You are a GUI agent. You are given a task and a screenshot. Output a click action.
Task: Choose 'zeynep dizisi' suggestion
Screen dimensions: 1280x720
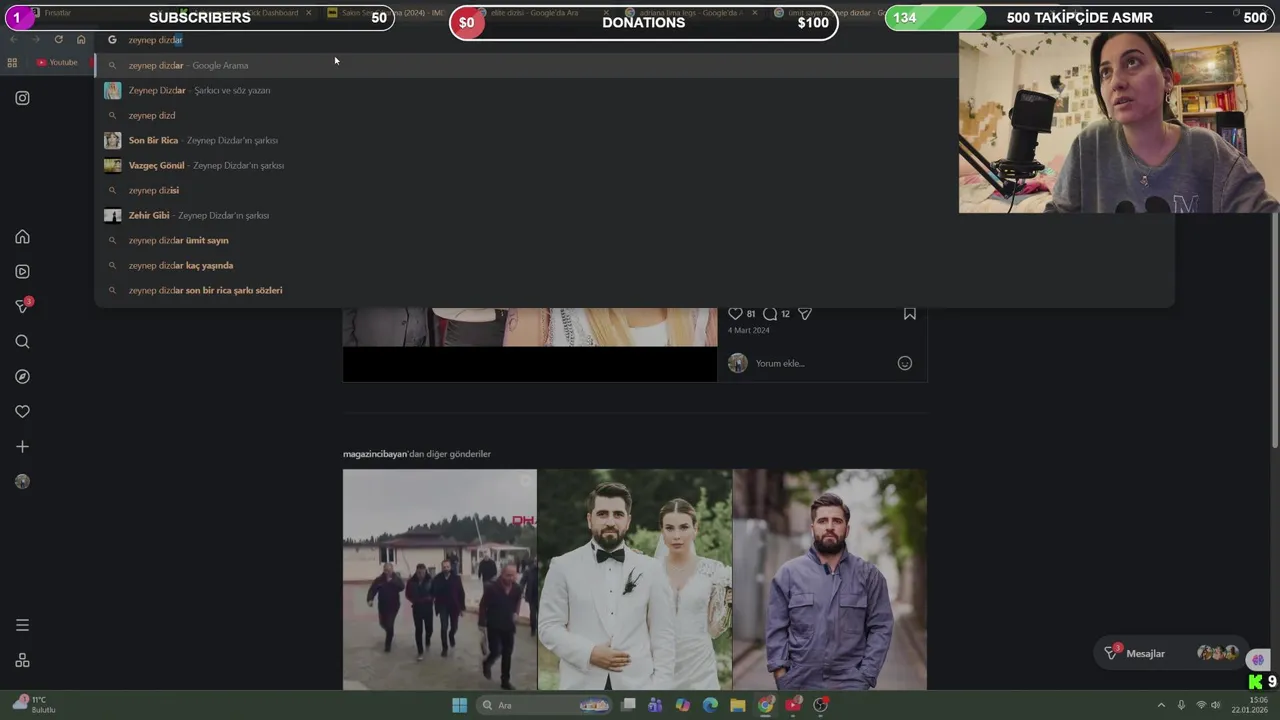click(x=634, y=190)
